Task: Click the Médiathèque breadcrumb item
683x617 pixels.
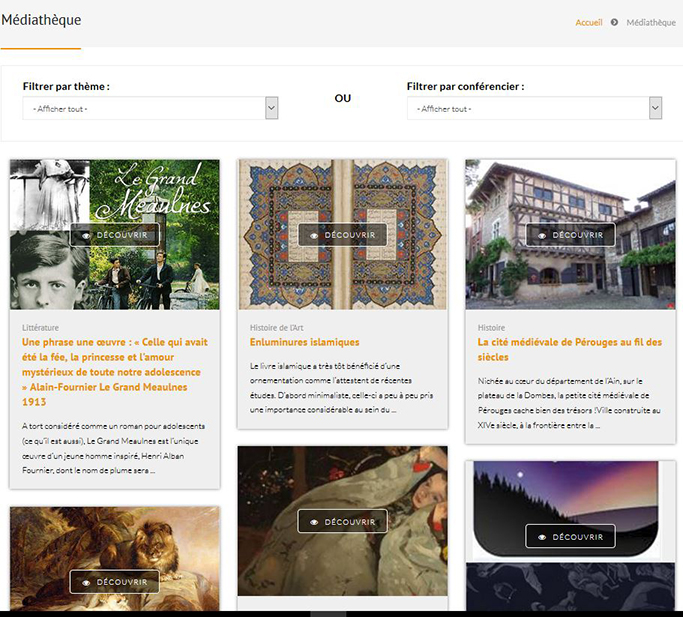Action: tap(651, 23)
